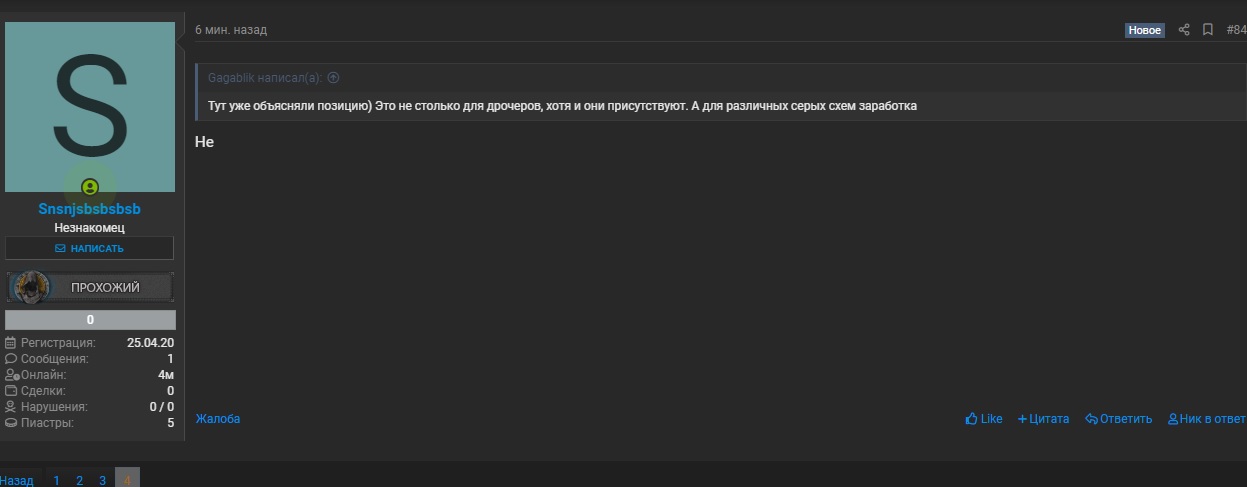Click the Пиастры coins icon
The height and width of the screenshot is (487, 1247).
pos(11,423)
